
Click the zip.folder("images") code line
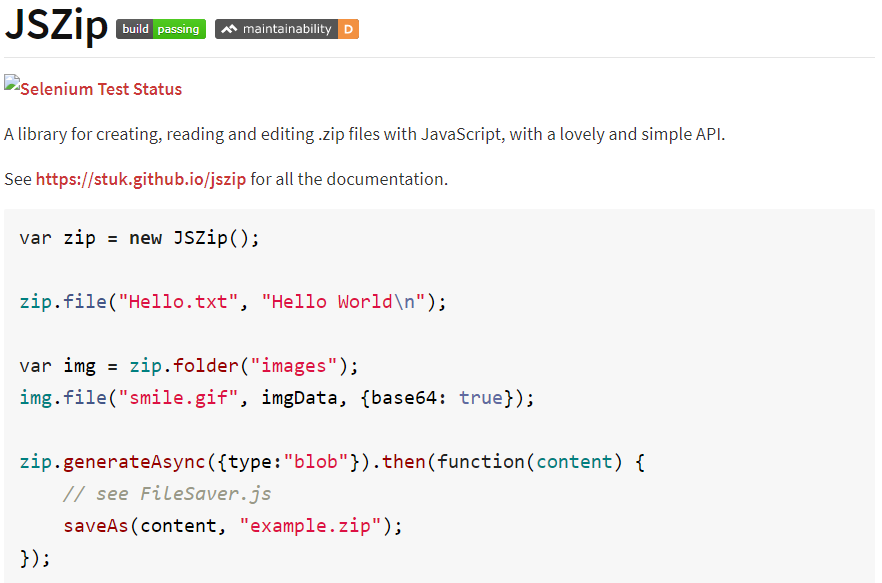188,366
